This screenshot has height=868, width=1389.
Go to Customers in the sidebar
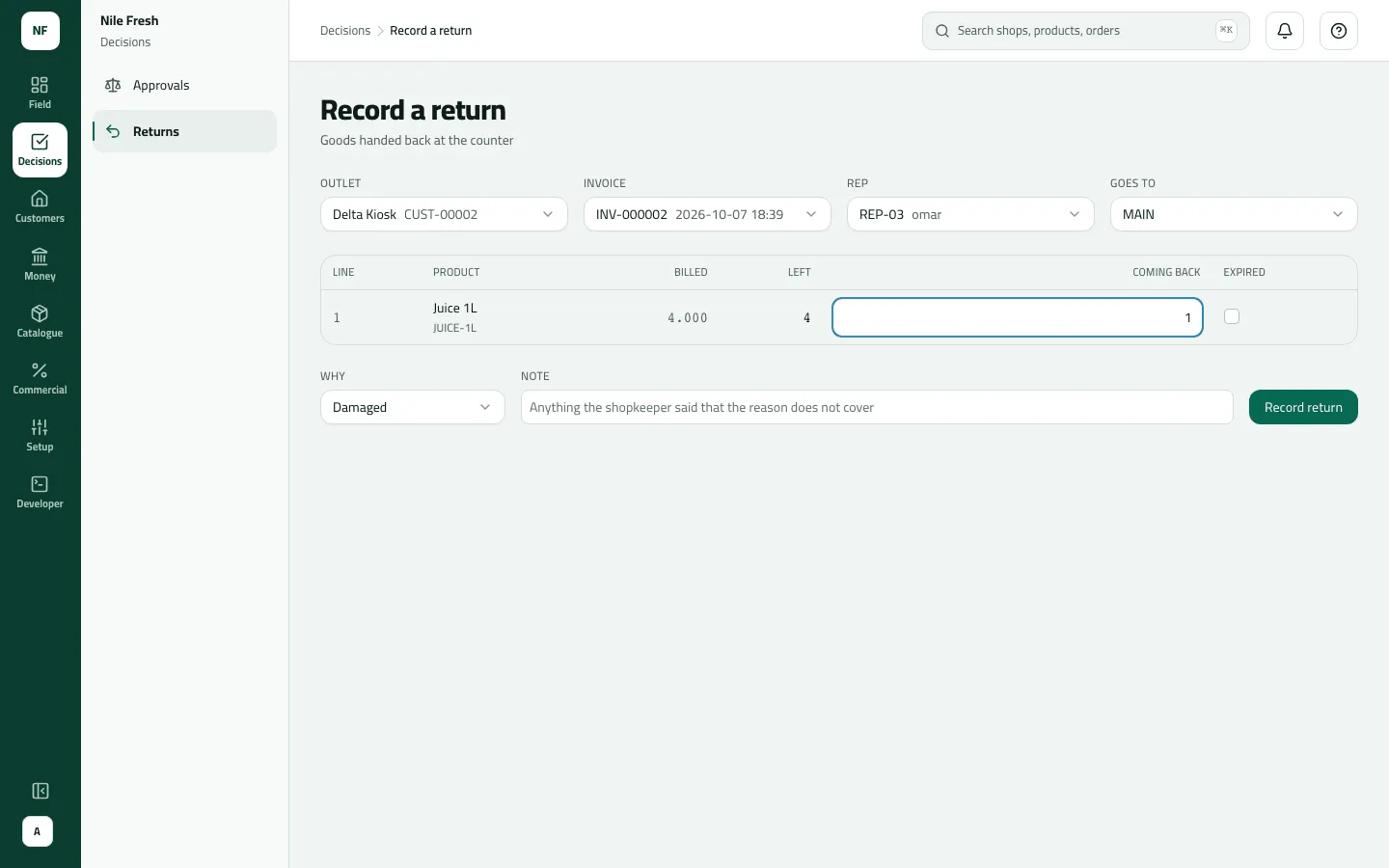(40, 206)
